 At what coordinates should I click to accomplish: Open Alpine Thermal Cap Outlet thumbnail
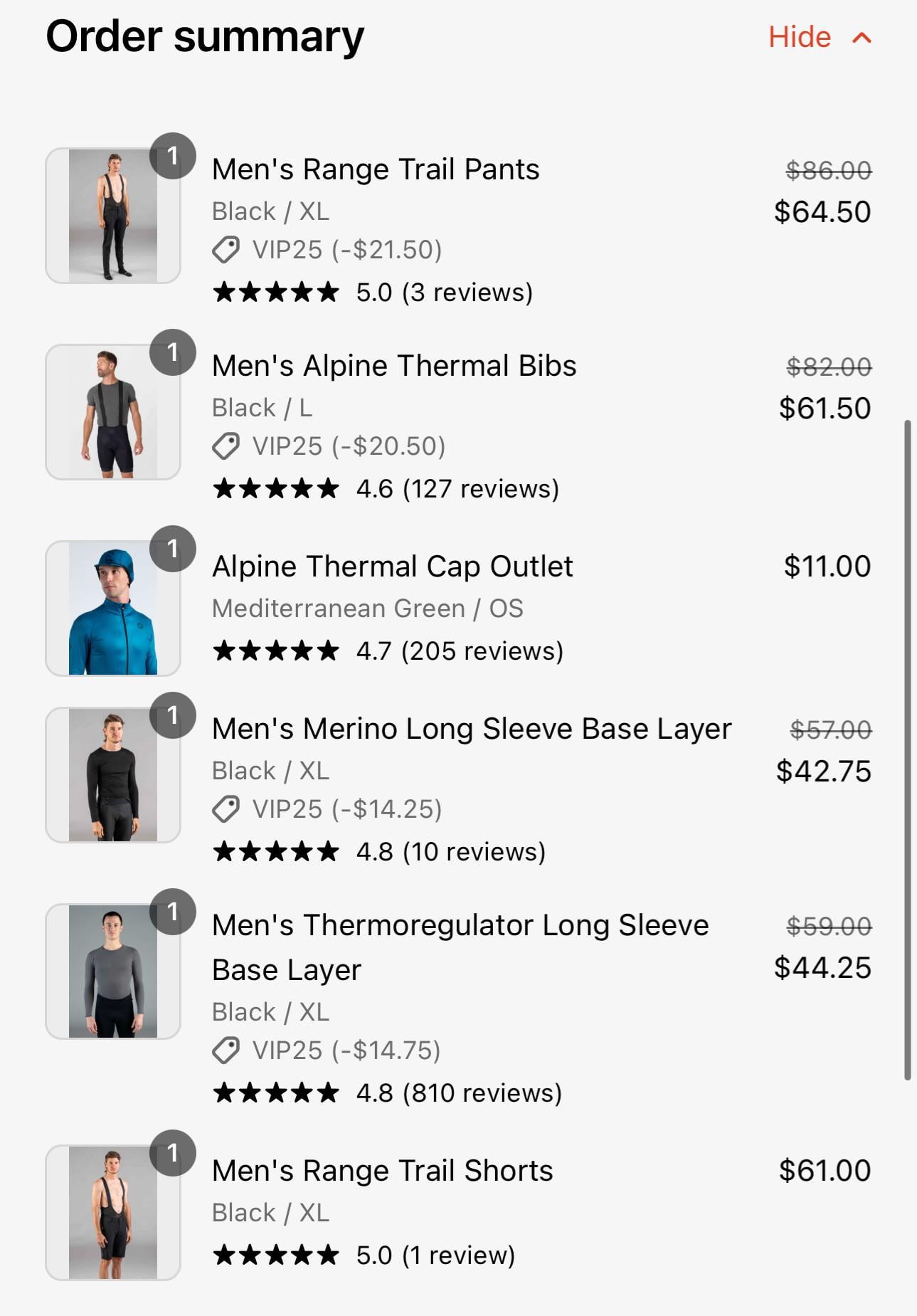tap(112, 609)
